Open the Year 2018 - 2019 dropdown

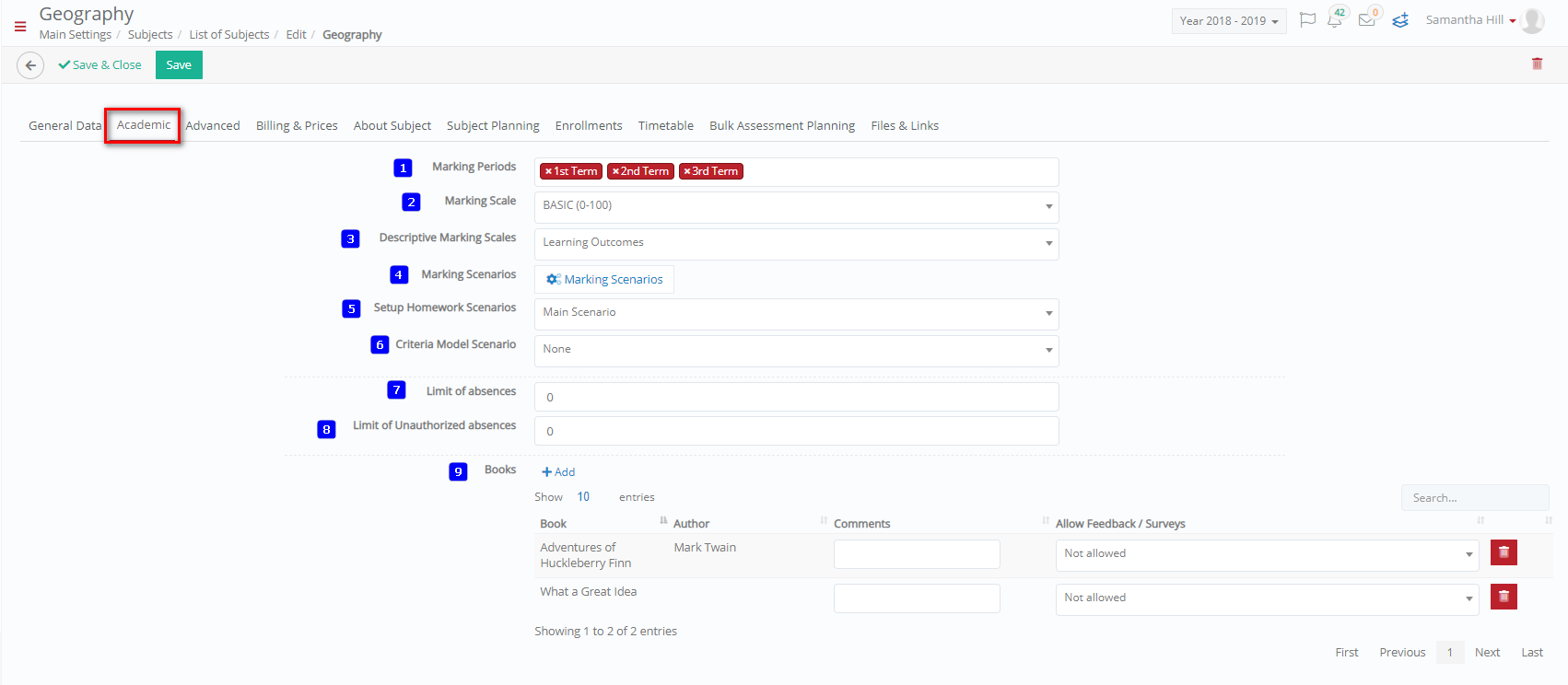click(1229, 21)
